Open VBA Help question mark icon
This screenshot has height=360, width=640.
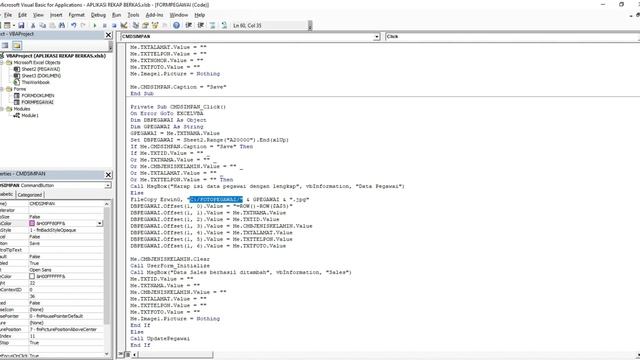click(x=176, y=25)
